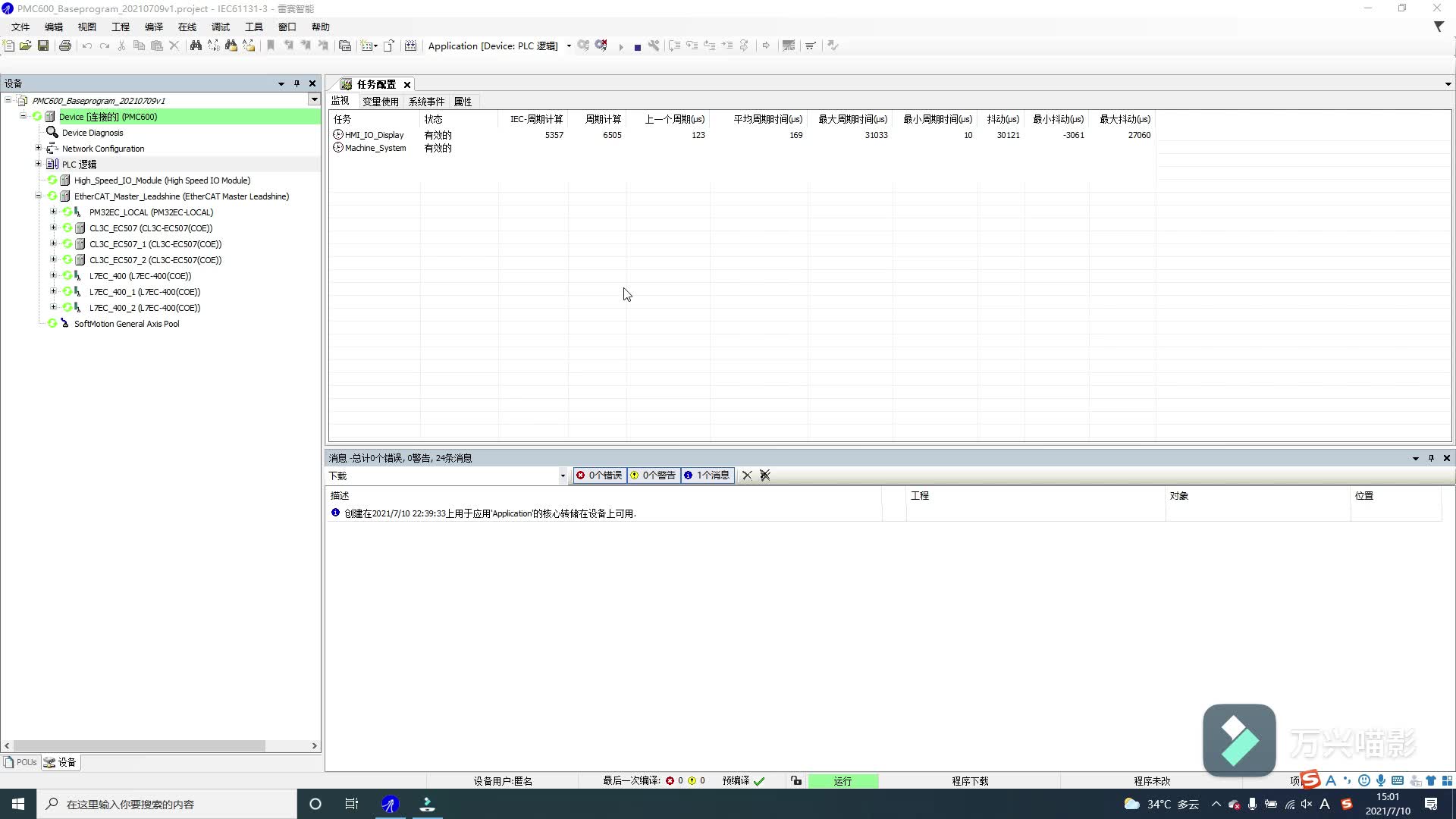The height and width of the screenshot is (819, 1456).
Task: Collapse EtherCAT_Master_Leadshine tree node
Action: point(39,196)
